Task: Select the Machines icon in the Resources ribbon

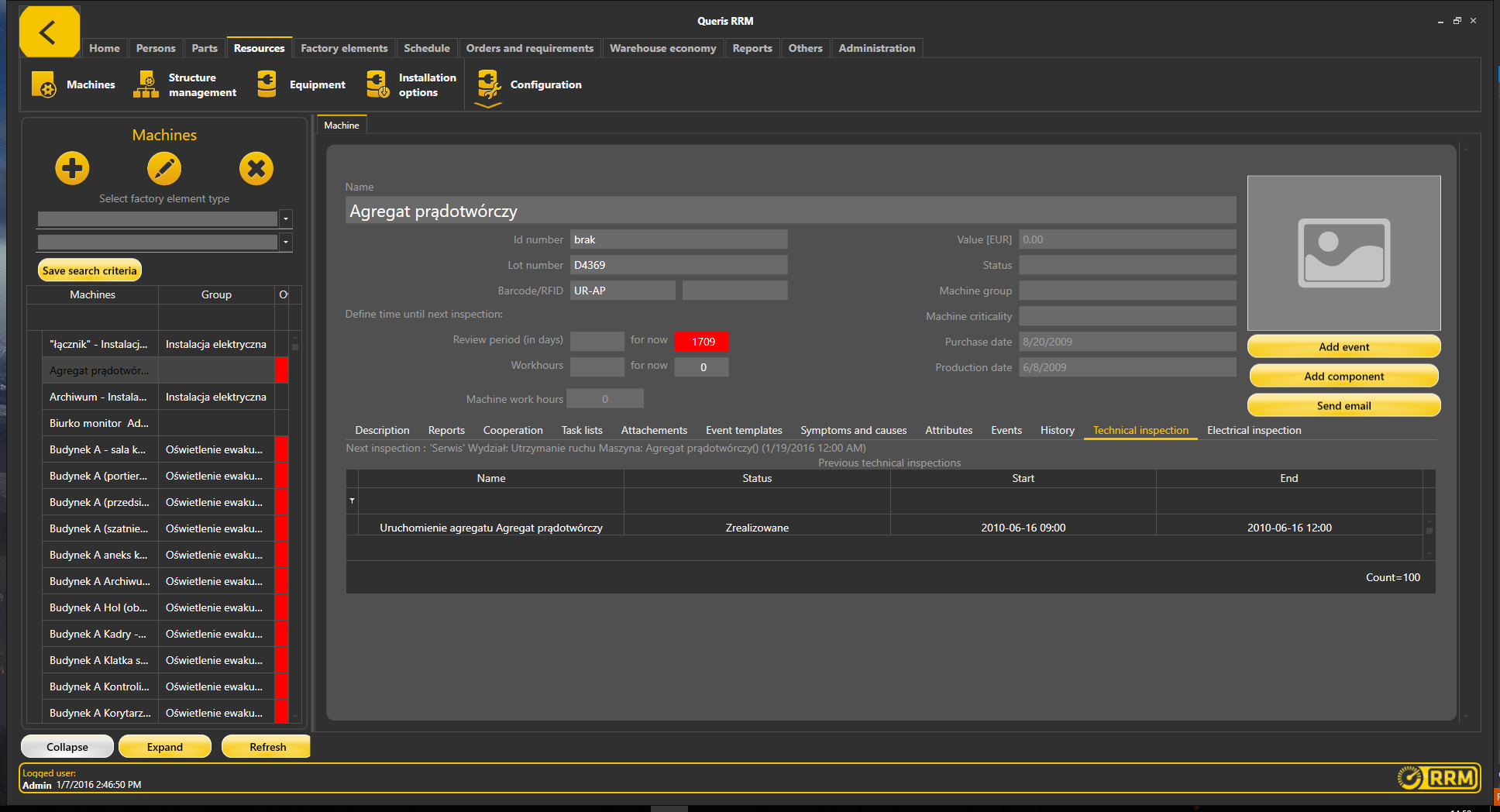Action: tap(74, 84)
